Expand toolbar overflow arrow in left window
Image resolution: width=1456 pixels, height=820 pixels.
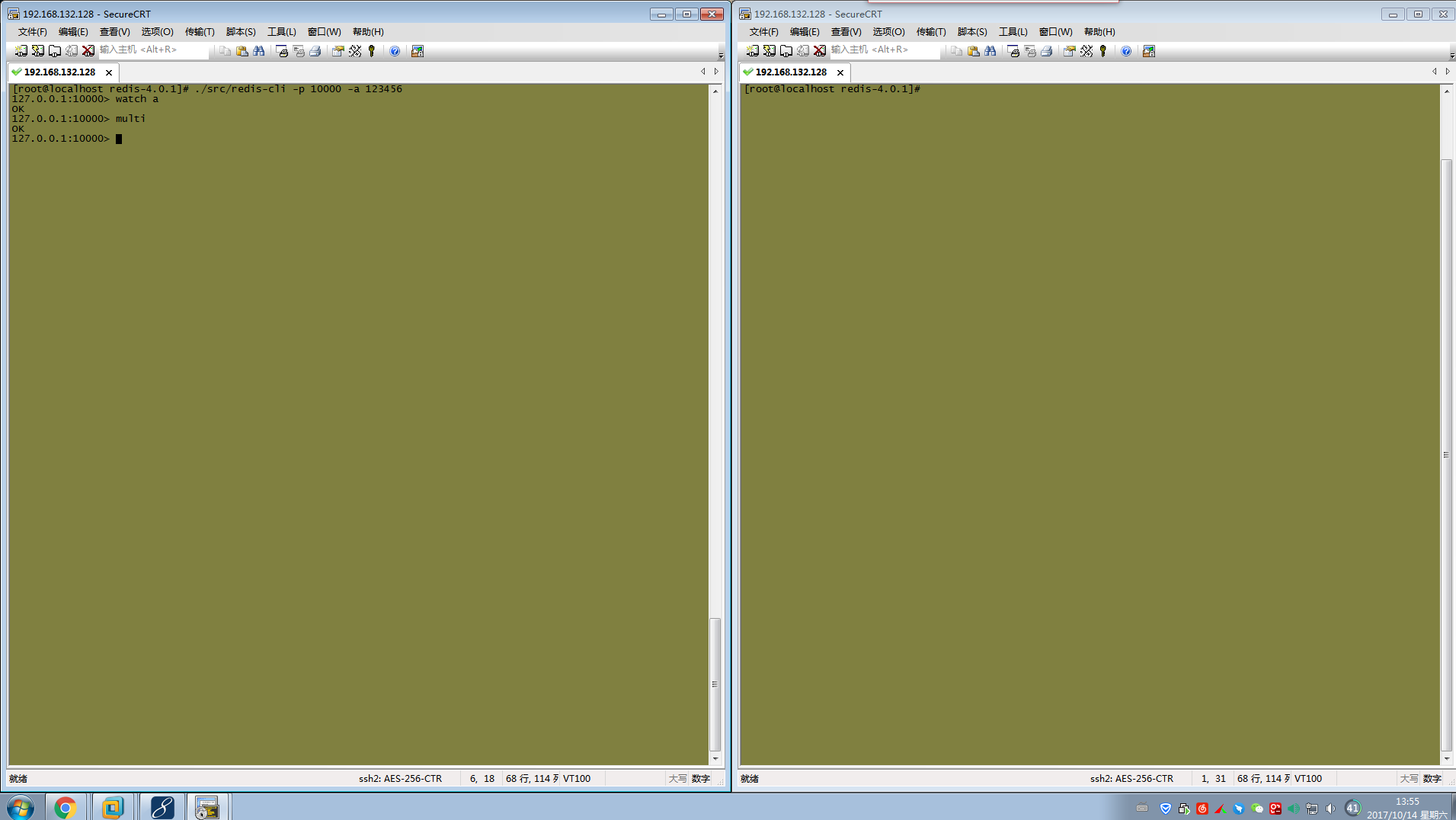(x=721, y=56)
